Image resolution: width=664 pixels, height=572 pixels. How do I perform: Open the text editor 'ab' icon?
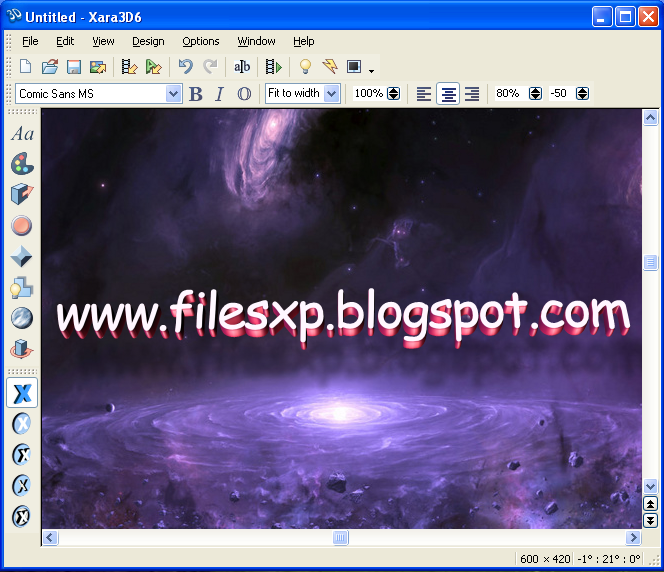click(242, 66)
